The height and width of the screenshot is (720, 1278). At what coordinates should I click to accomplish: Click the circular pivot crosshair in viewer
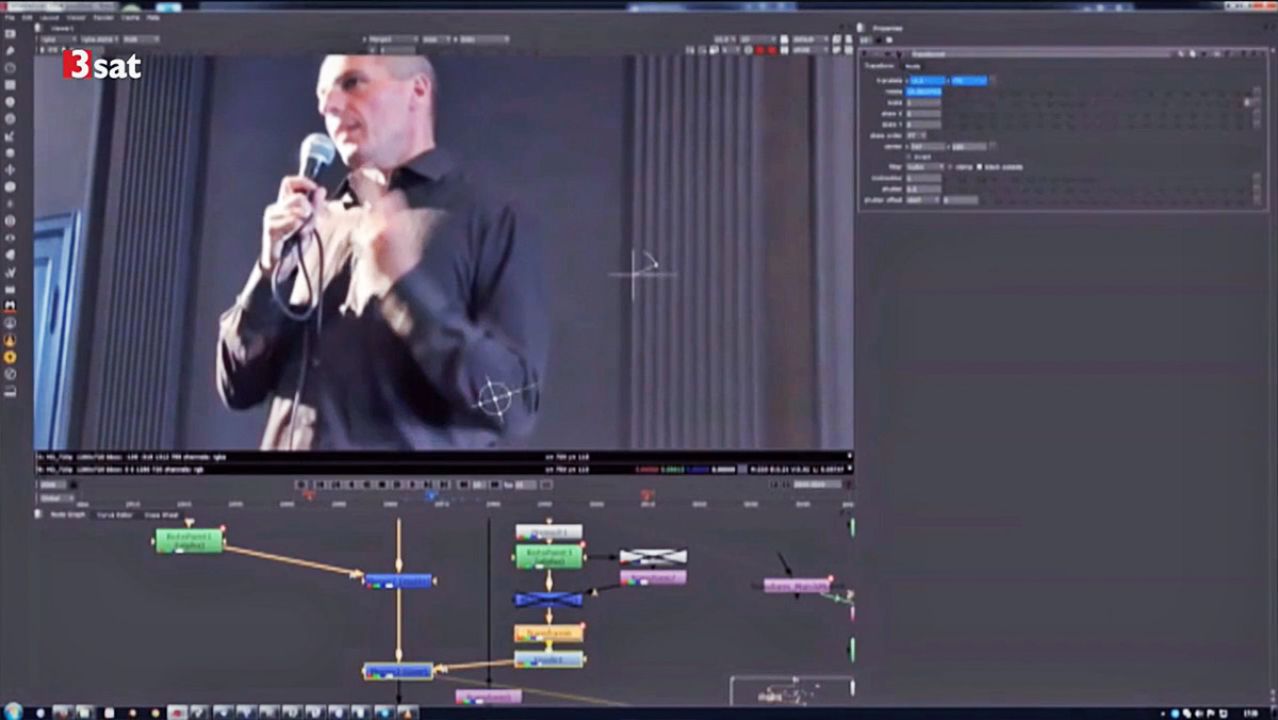pyautogui.click(x=496, y=398)
